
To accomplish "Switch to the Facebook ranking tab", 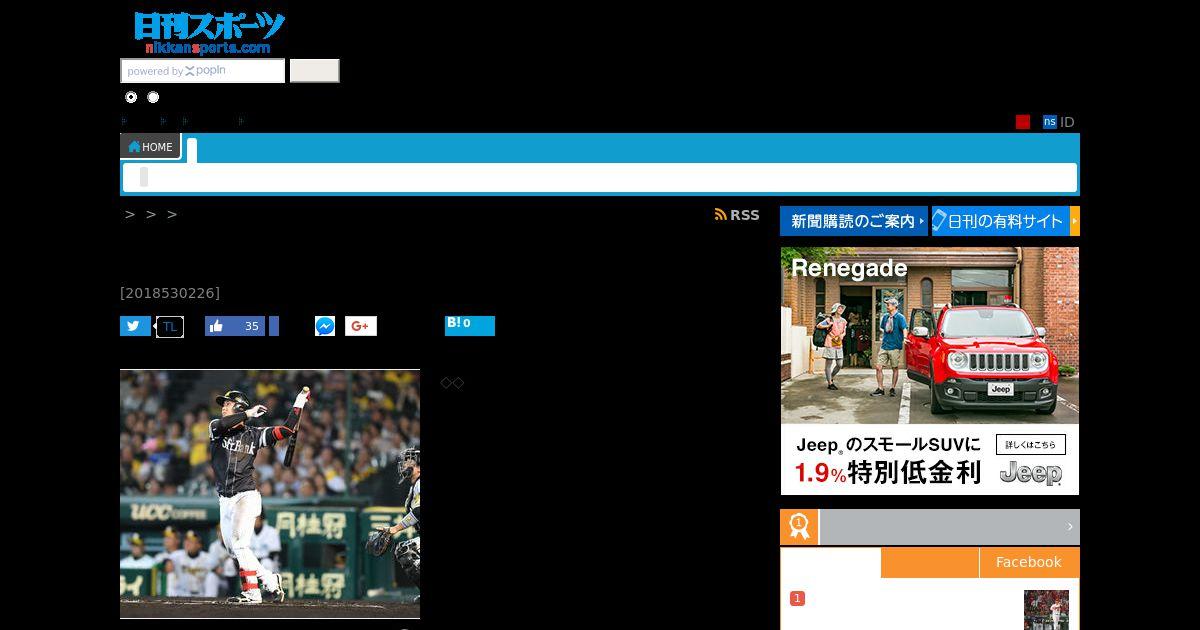I will [1029, 562].
